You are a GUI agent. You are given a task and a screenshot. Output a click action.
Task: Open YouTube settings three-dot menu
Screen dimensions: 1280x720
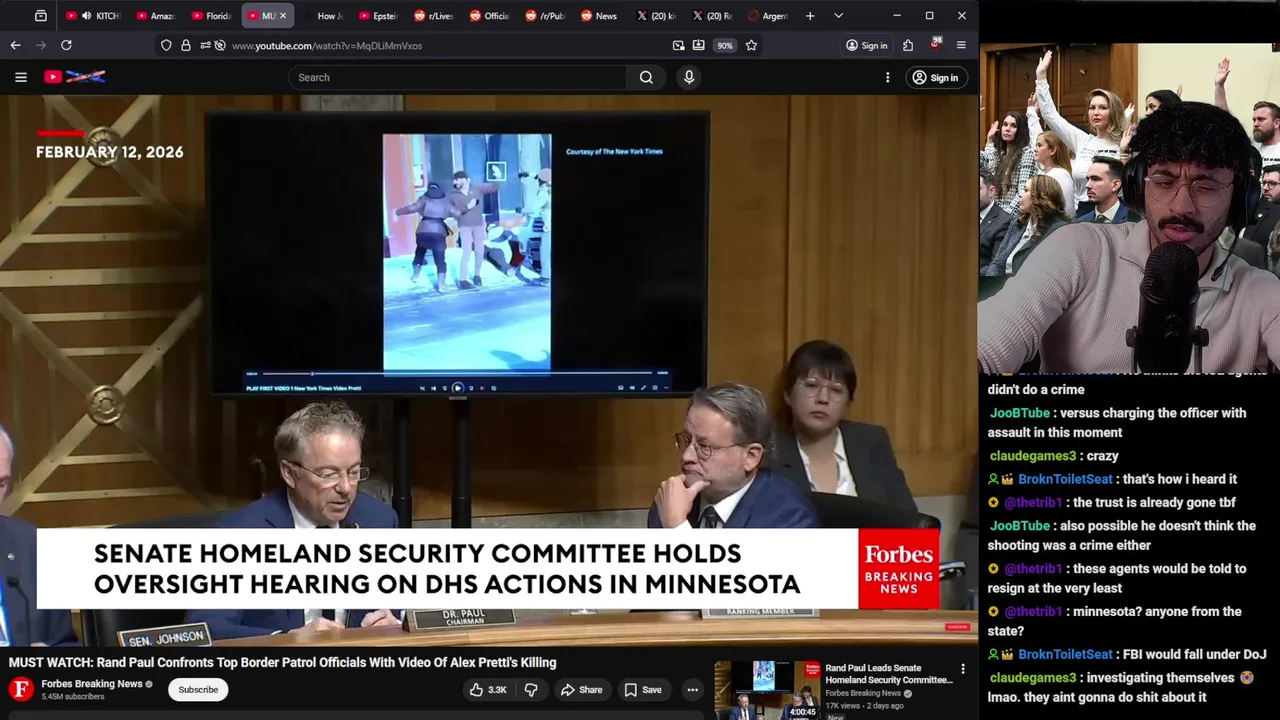pos(887,77)
